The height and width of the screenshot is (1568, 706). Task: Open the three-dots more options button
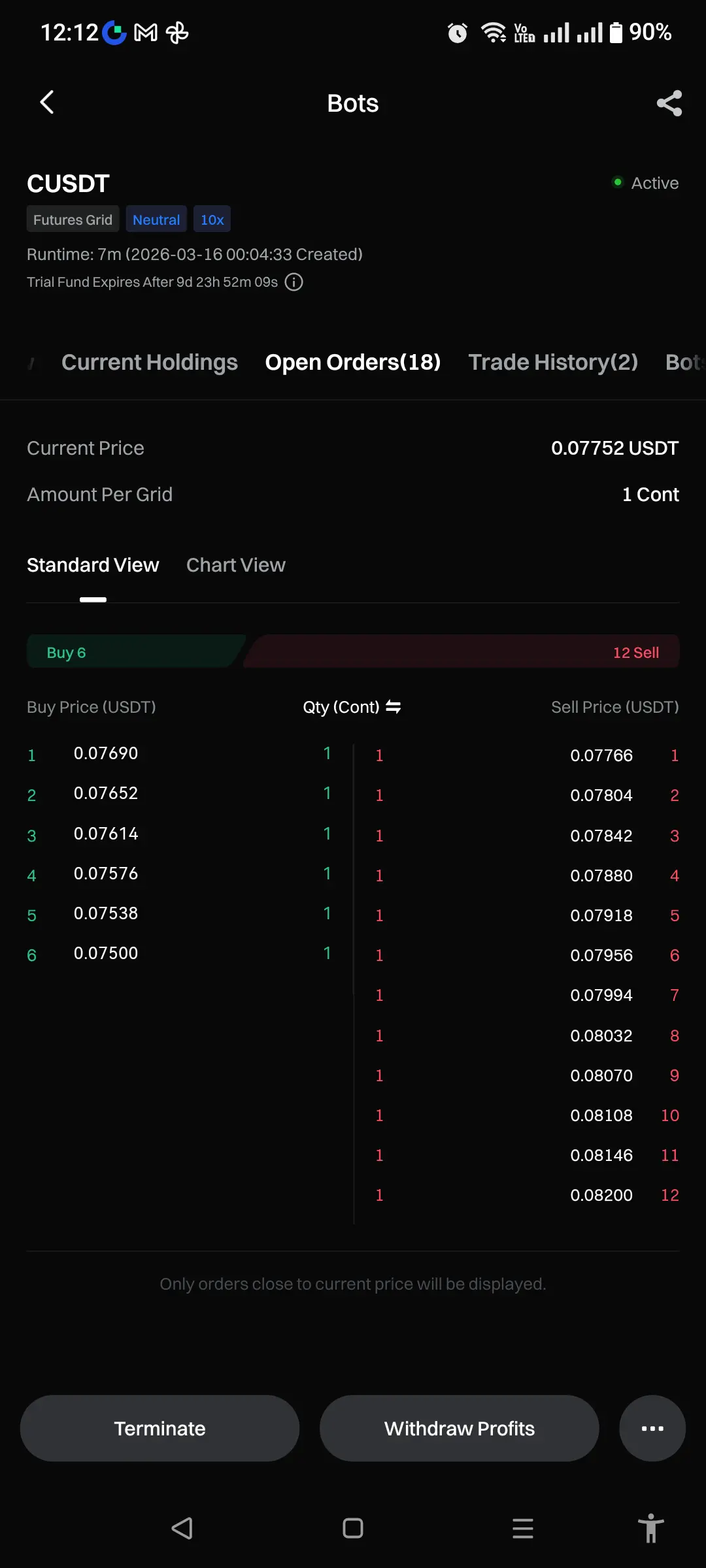coord(652,1428)
